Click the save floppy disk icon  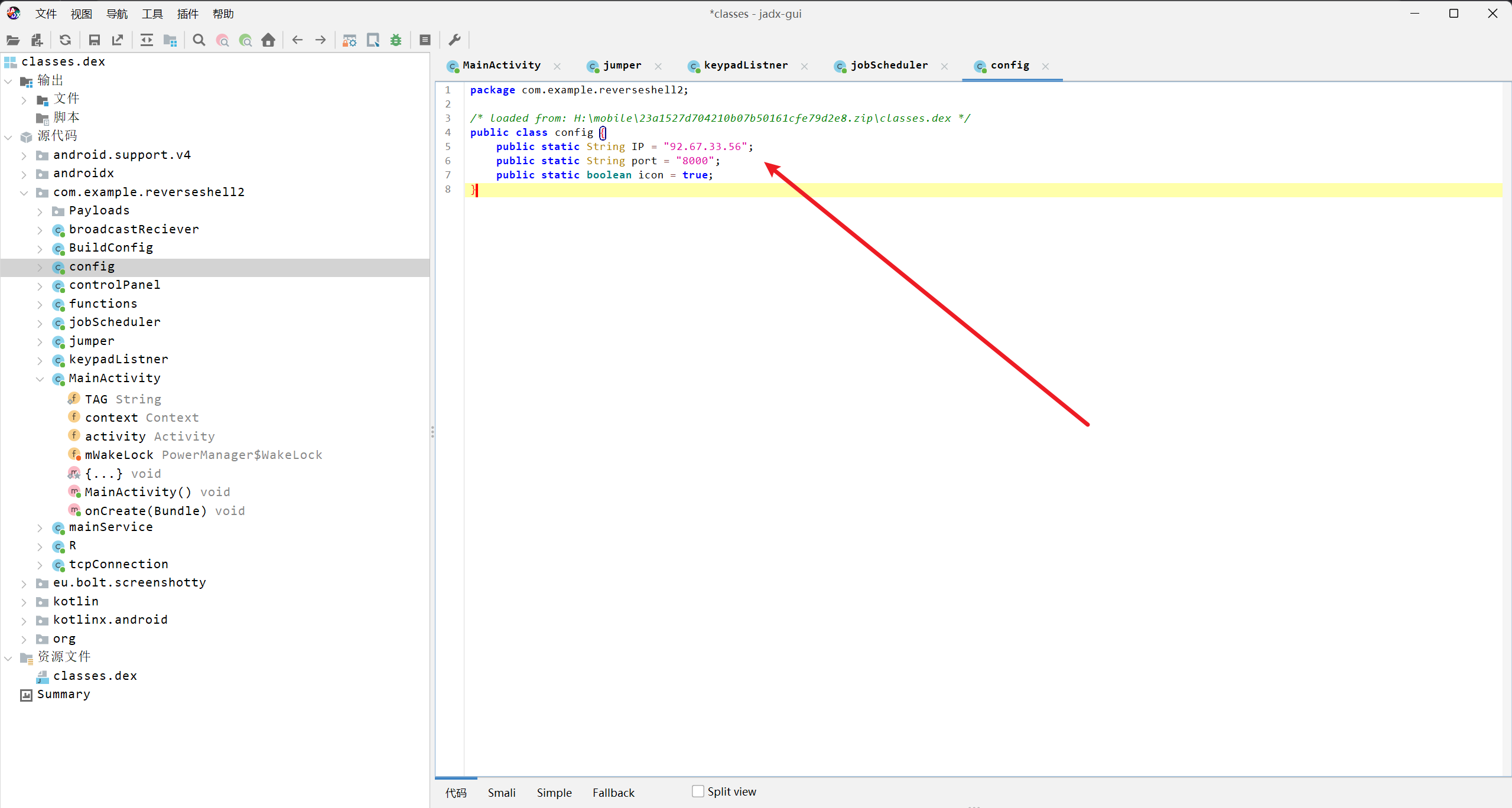[x=94, y=40]
